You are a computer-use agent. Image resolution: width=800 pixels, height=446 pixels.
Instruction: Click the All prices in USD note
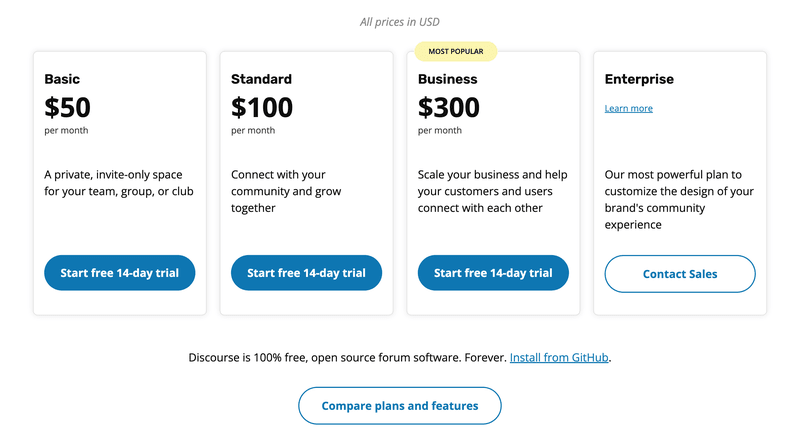400,22
